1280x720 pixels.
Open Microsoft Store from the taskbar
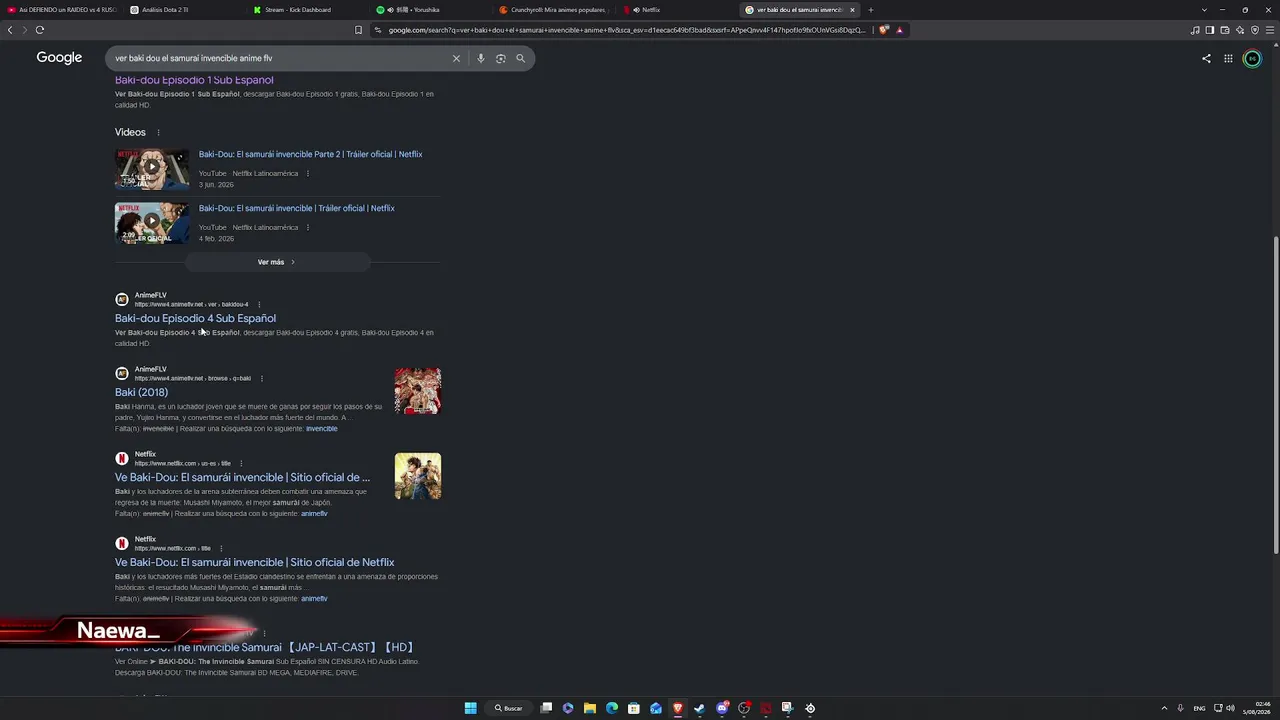point(634,708)
